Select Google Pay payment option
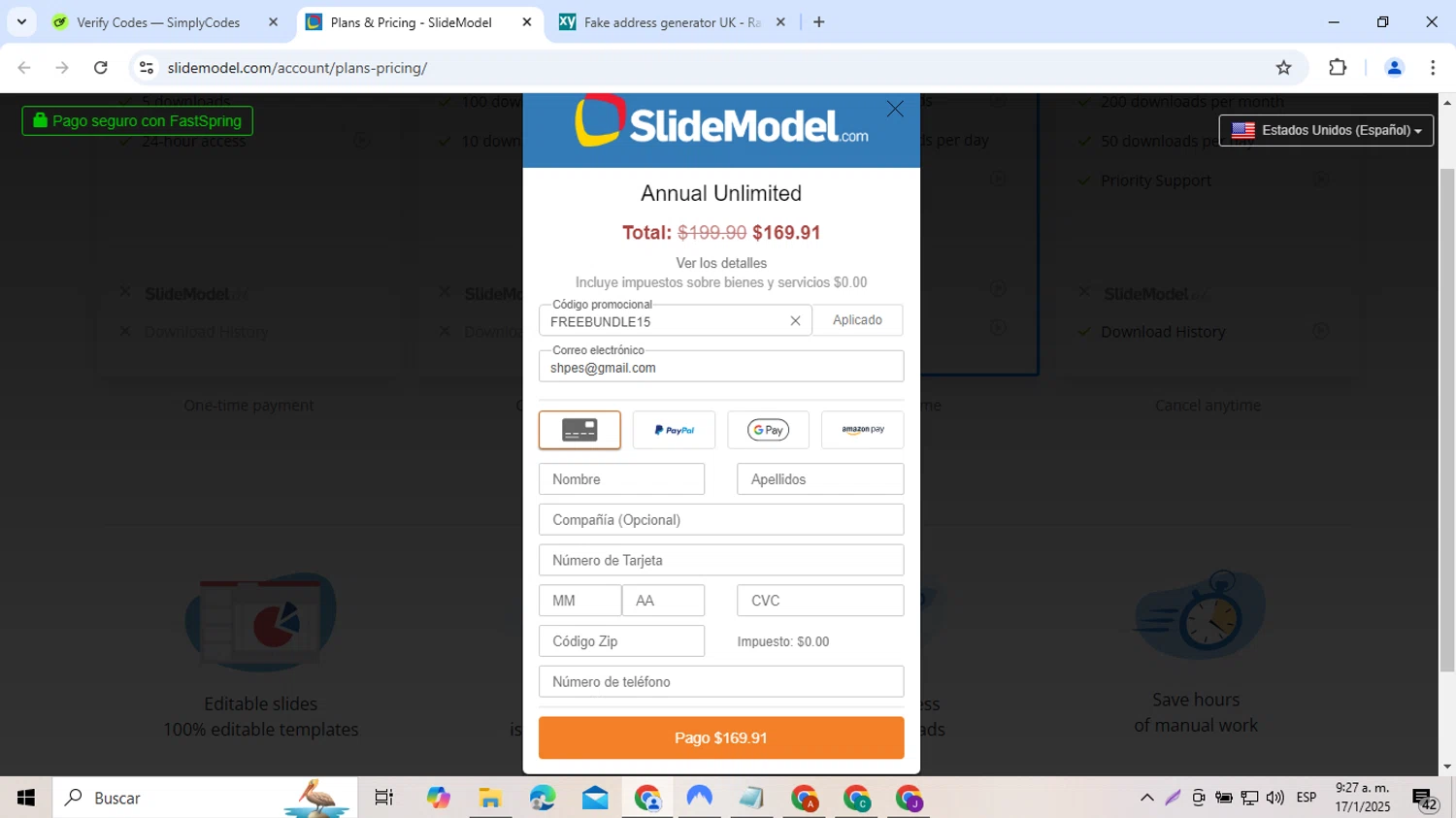 click(768, 430)
